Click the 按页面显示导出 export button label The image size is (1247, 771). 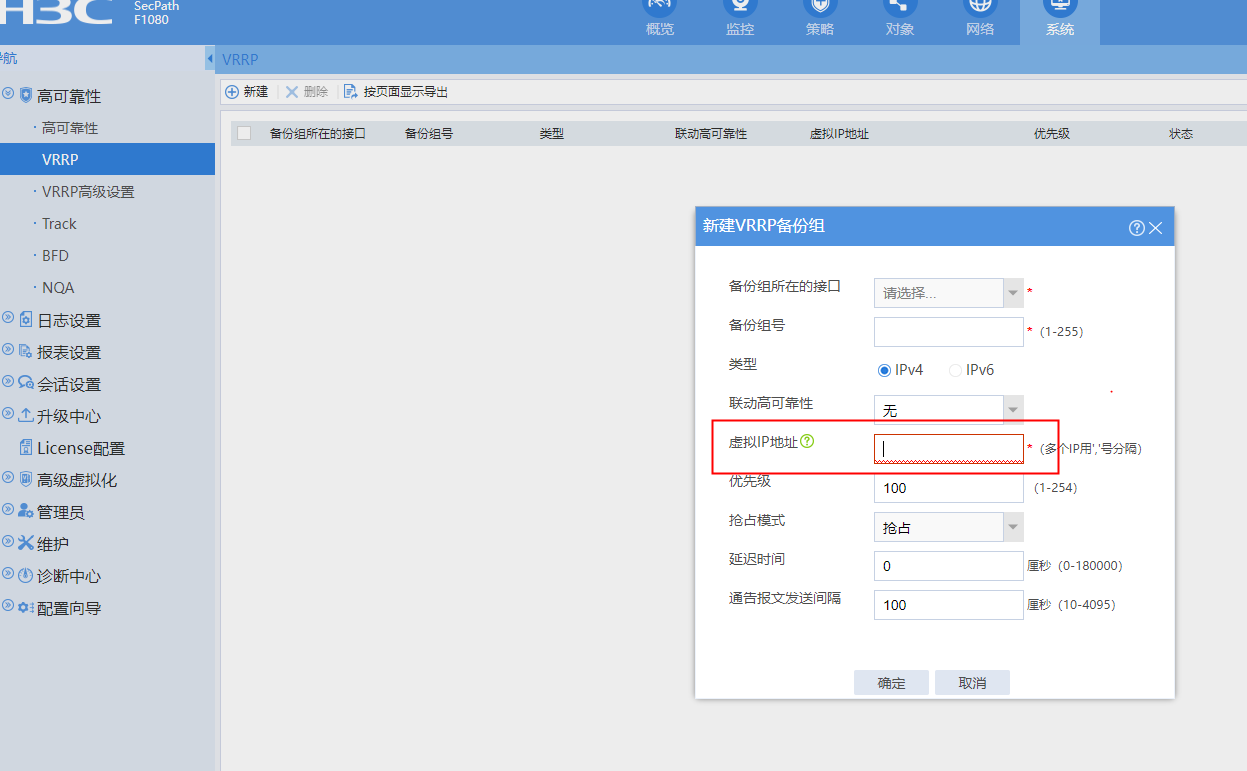pyautogui.click(x=406, y=92)
